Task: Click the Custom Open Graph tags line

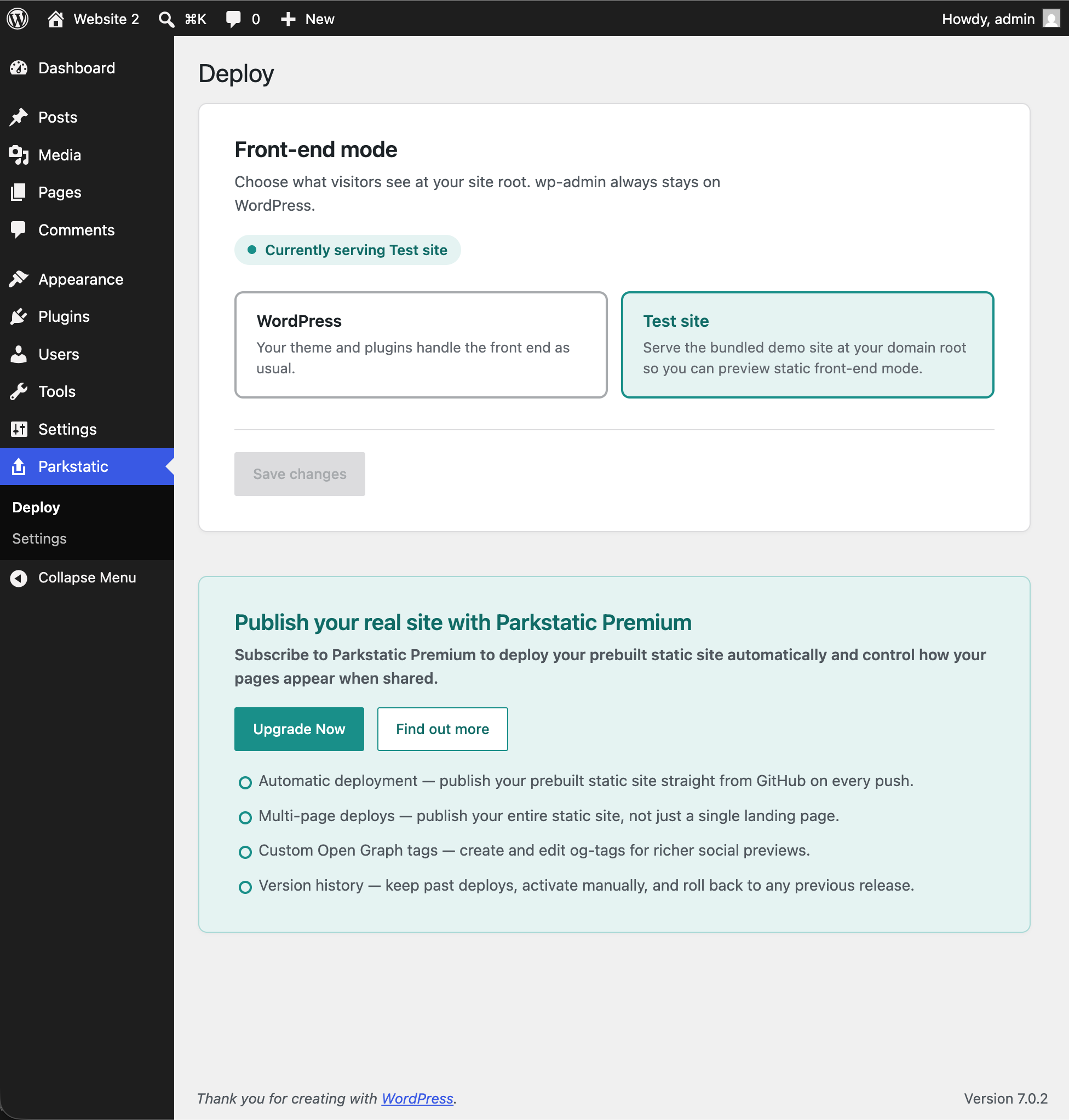Action: [533, 851]
